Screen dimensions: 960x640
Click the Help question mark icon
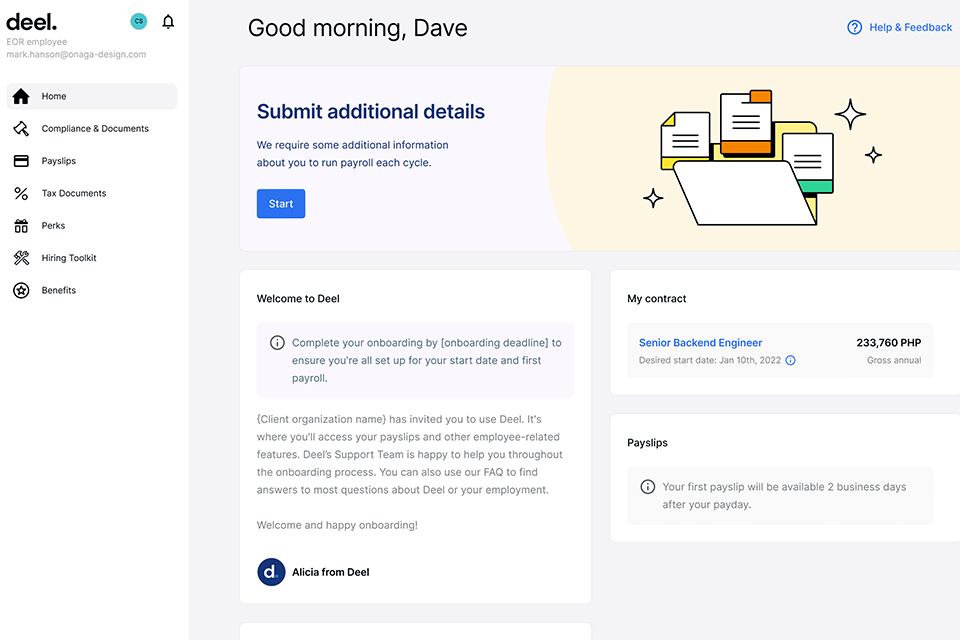tap(855, 28)
